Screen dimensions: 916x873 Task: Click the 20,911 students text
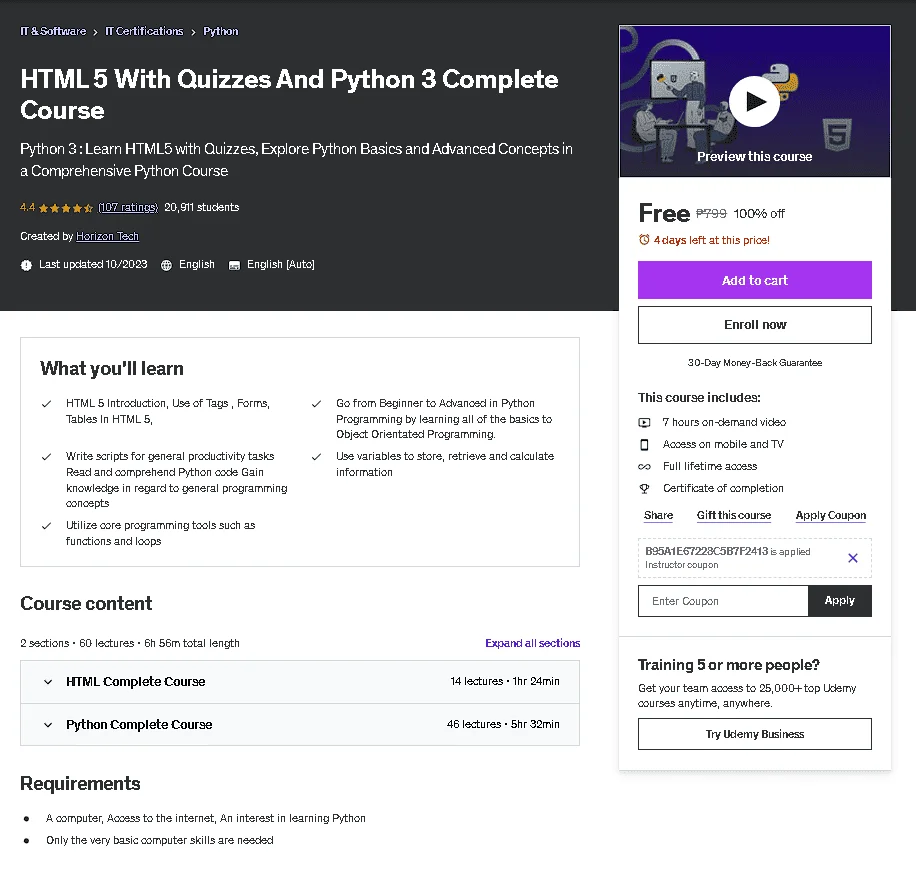coord(202,207)
